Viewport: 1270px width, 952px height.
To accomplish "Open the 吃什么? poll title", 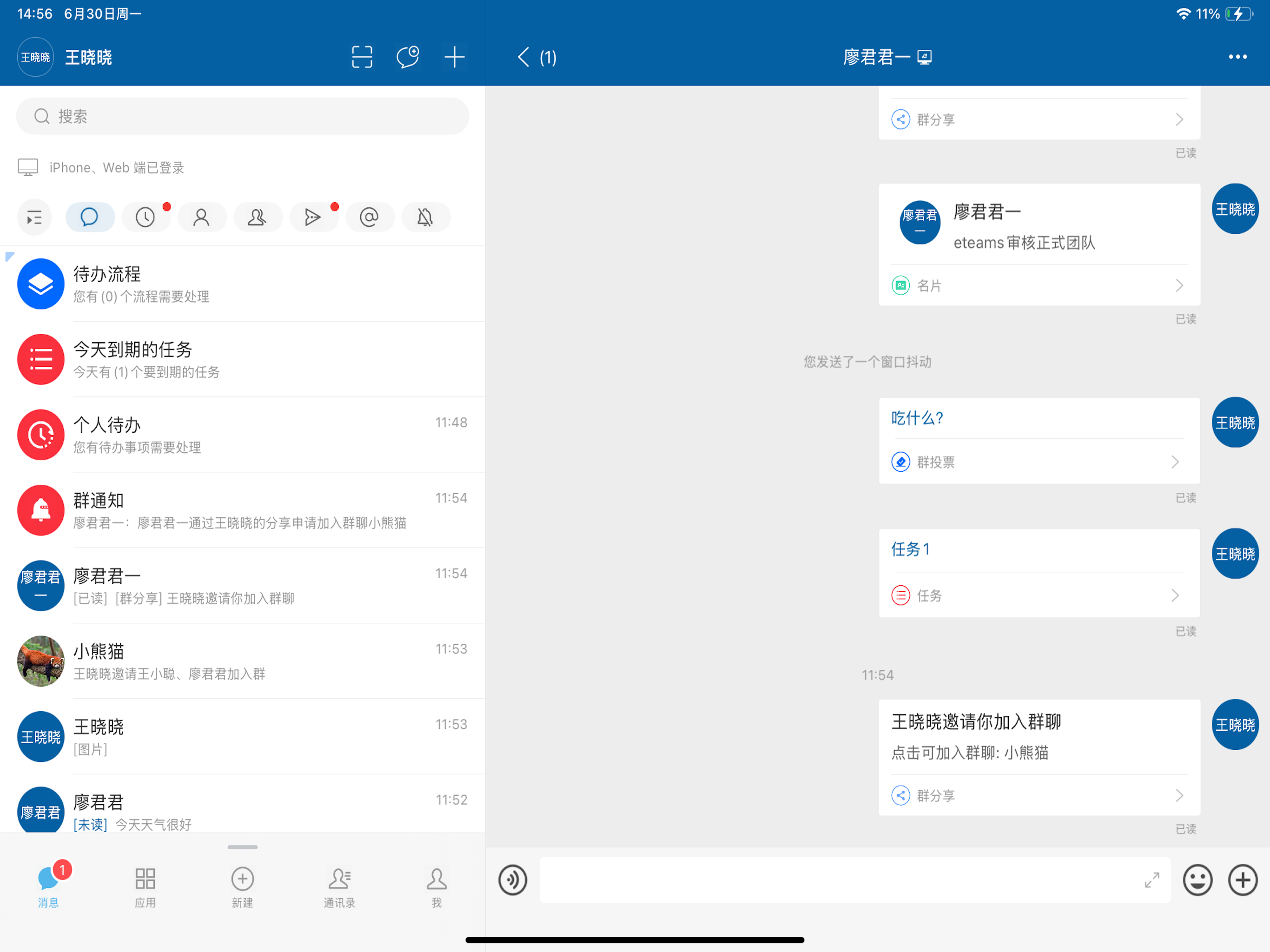I will [x=917, y=418].
